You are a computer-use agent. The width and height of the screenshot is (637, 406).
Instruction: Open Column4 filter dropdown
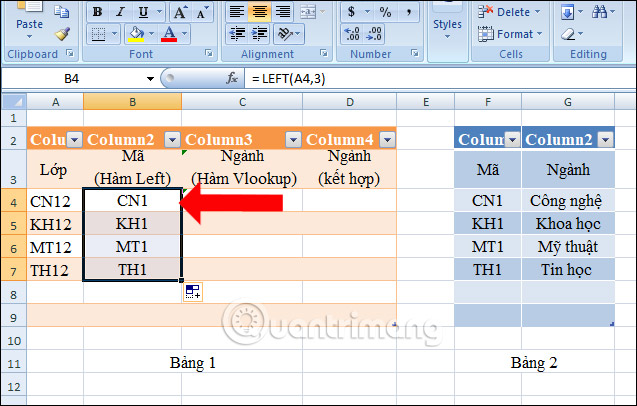387,140
